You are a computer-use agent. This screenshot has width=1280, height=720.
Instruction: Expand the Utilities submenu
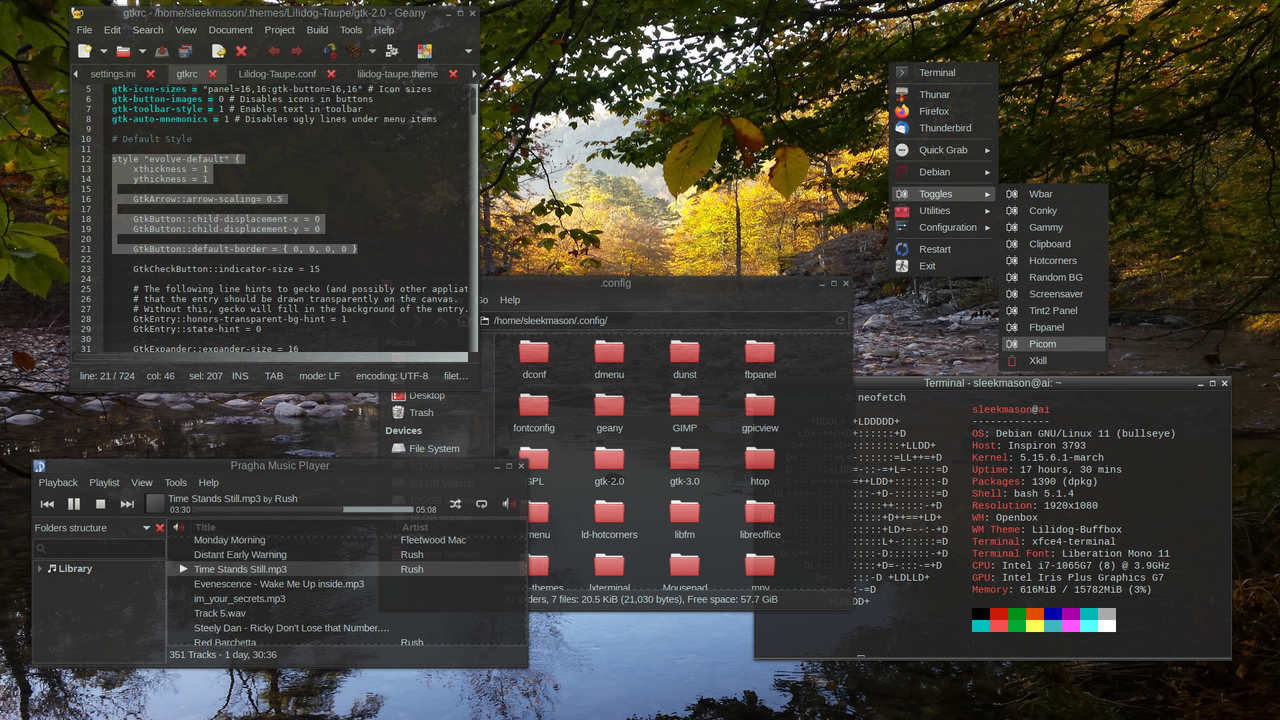click(944, 211)
